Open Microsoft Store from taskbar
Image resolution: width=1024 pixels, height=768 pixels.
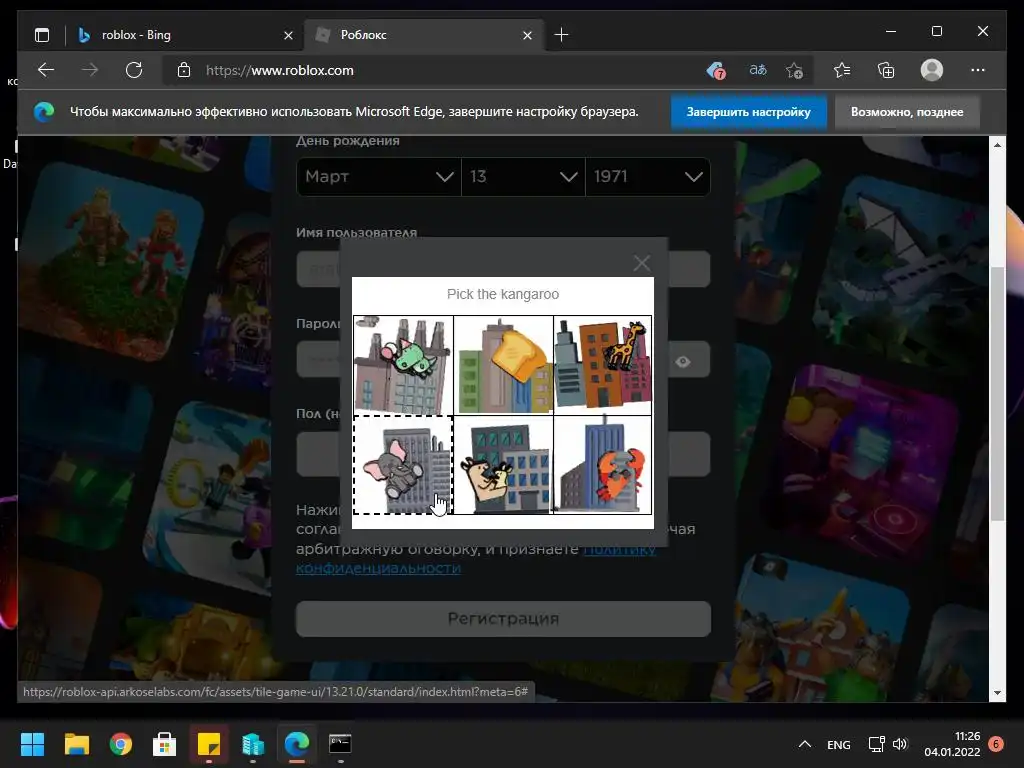tap(165, 744)
